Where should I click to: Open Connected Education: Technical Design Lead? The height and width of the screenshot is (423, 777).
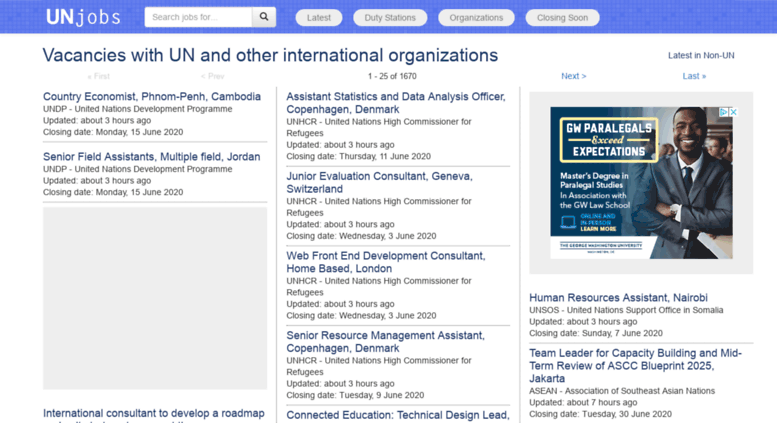[397, 415]
